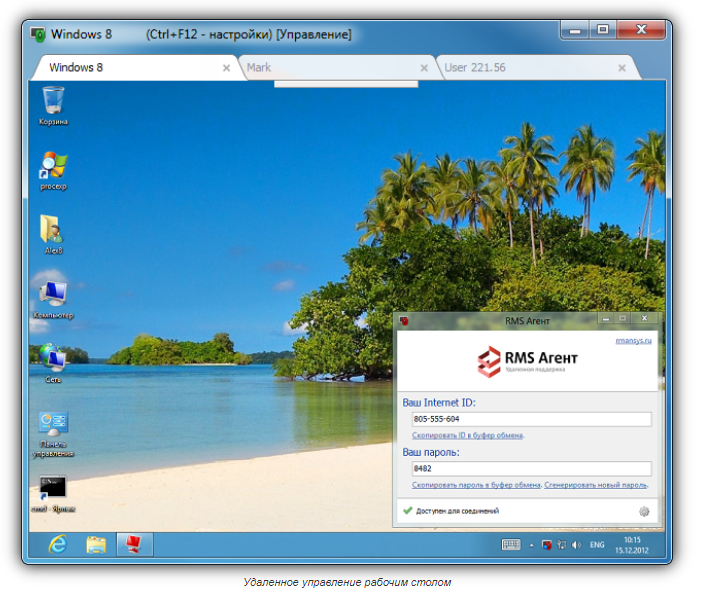Click the Сгенерировать новый пароль link
Viewport: 726px width, 606px height.
[x=596, y=485]
